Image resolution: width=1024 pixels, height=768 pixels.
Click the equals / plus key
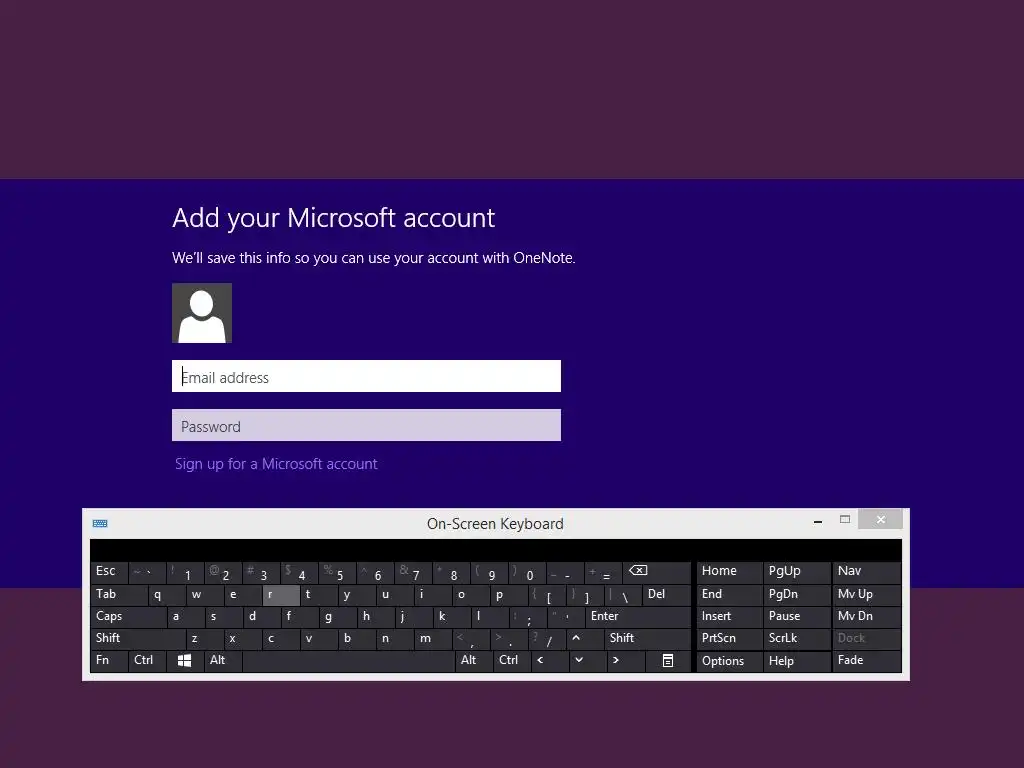click(603, 573)
